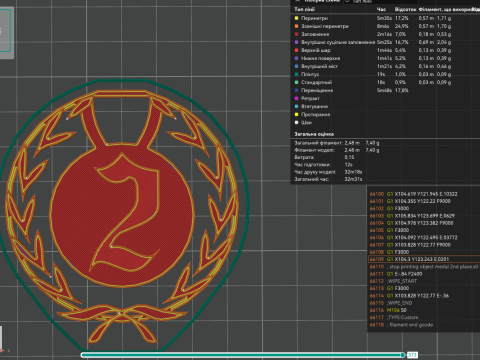Click the yellow Протирання color swatch
Image resolution: width=480 pixels, height=360 pixels.
296,114
